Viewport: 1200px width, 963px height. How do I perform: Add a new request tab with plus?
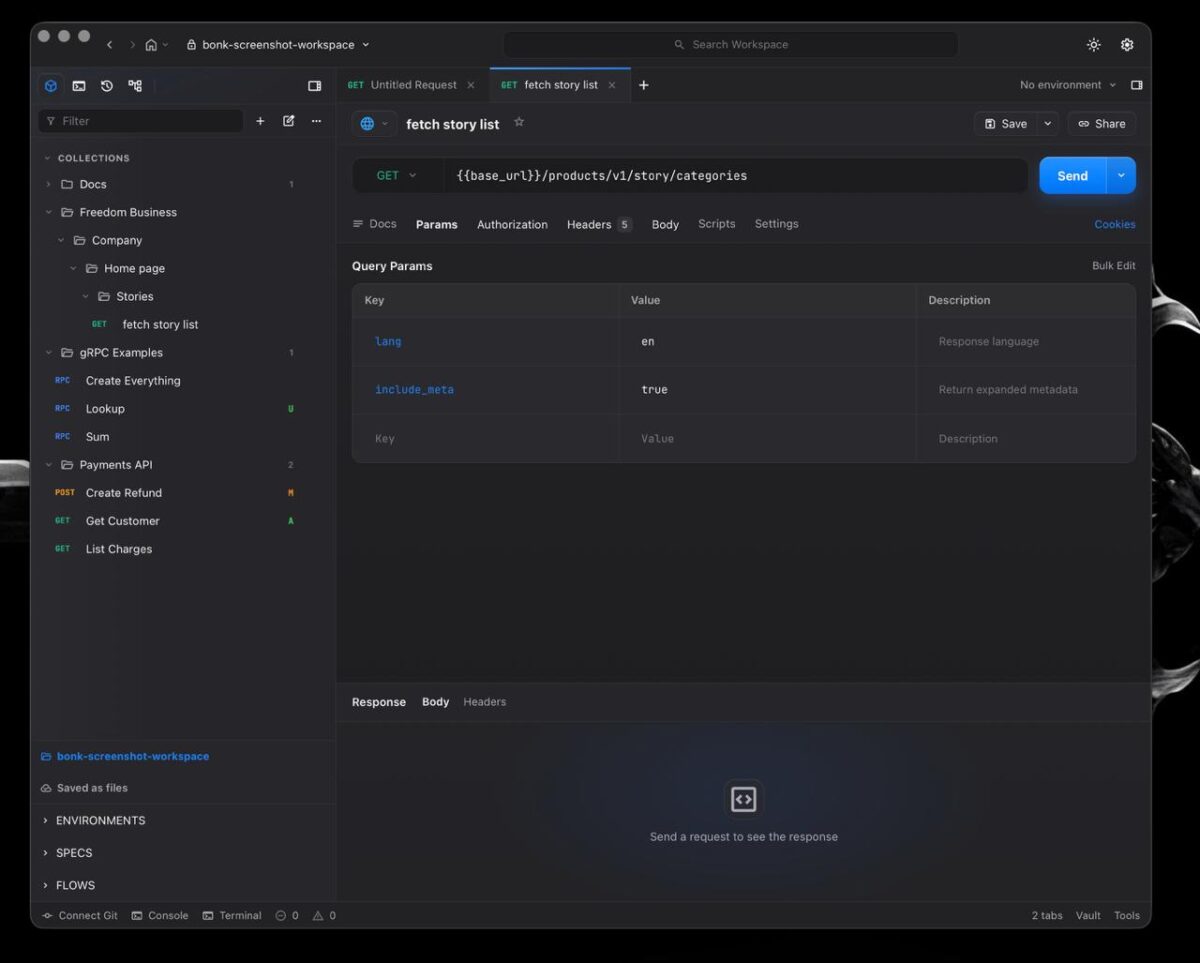pyautogui.click(x=643, y=85)
